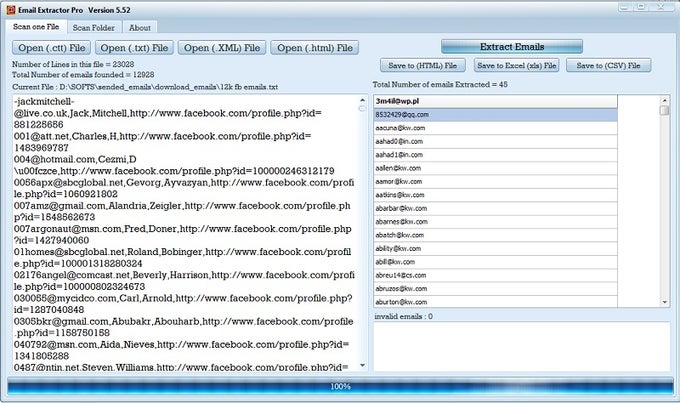The image size is (680, 403).
Task: Open the About tab
Action: [140, 28]
